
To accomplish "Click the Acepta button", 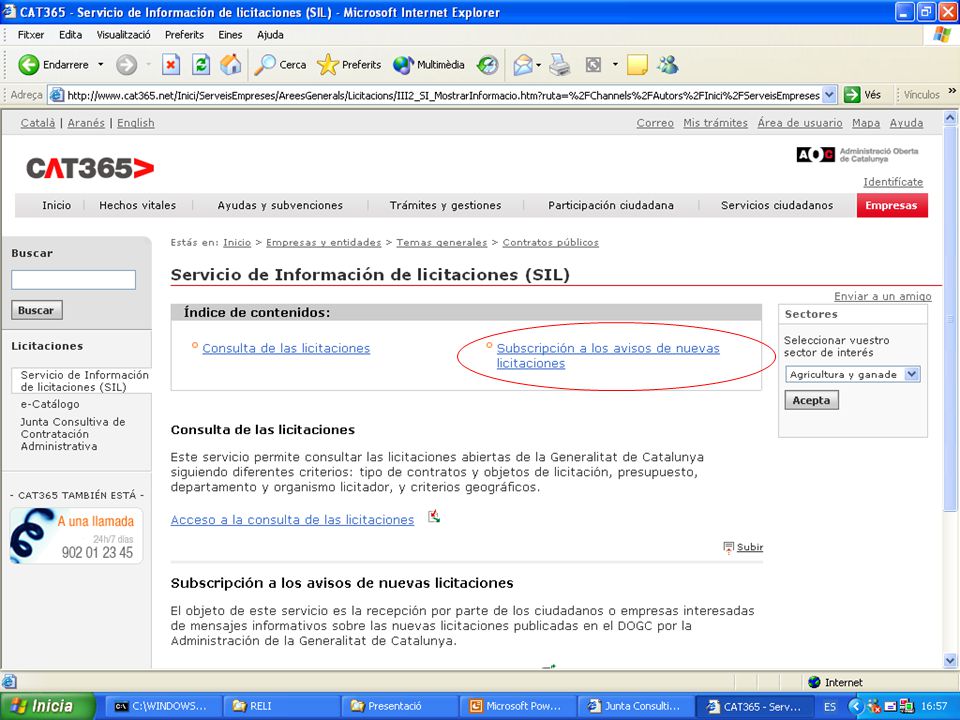I will pyautogui.click(x=811, y=400).
